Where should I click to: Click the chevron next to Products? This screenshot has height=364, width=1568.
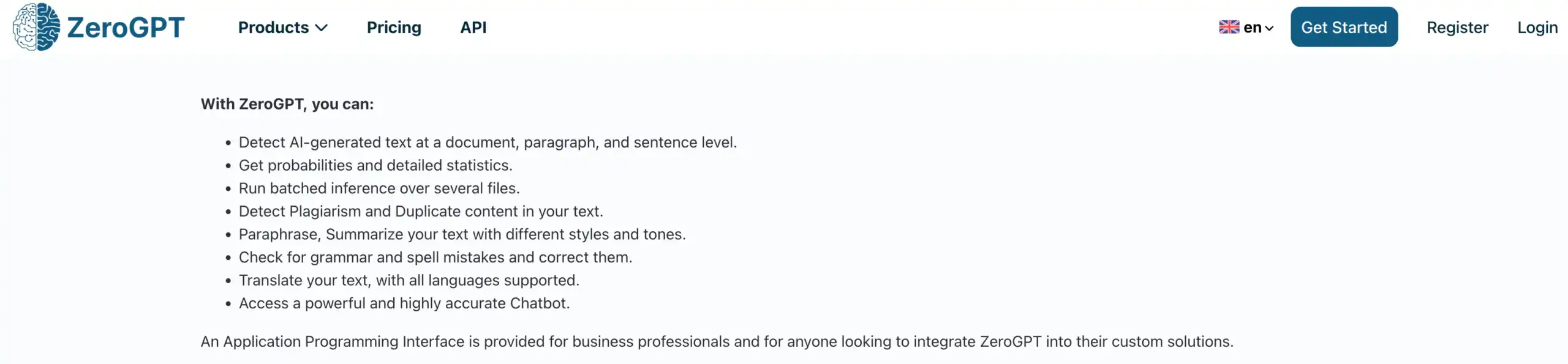point(322,28)
